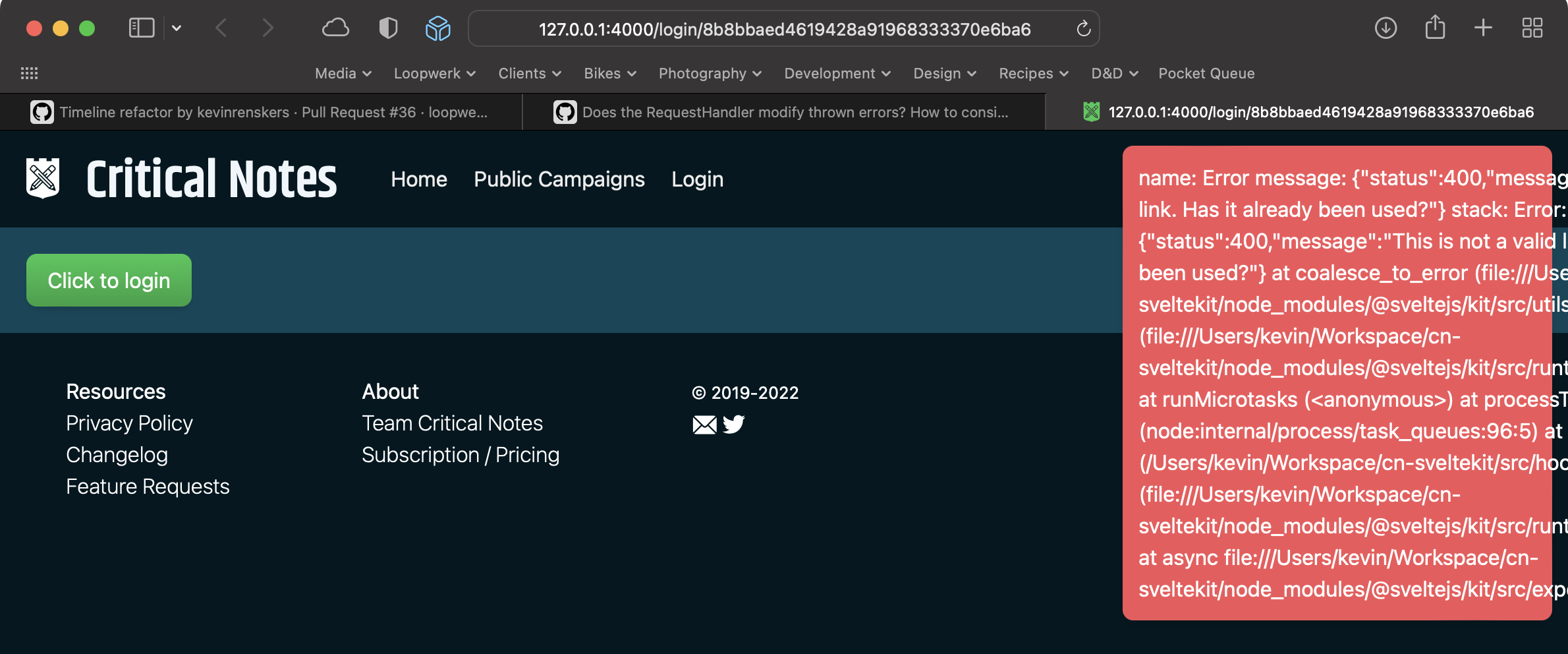The image size is (1568, 654).
Task: Click the About footer heading
Action: [390, 392]
